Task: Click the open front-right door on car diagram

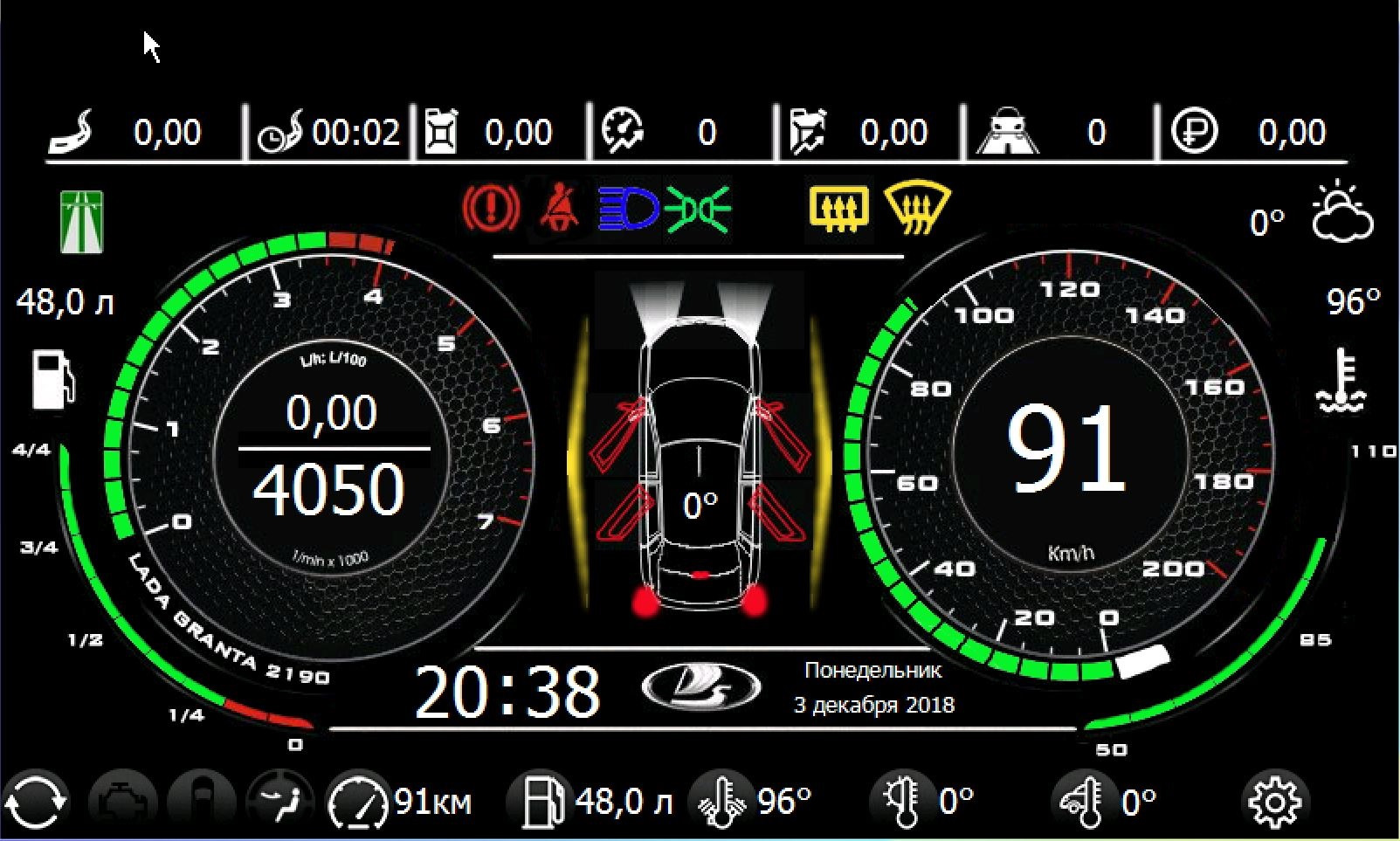Action: click(x=783, y=434)
